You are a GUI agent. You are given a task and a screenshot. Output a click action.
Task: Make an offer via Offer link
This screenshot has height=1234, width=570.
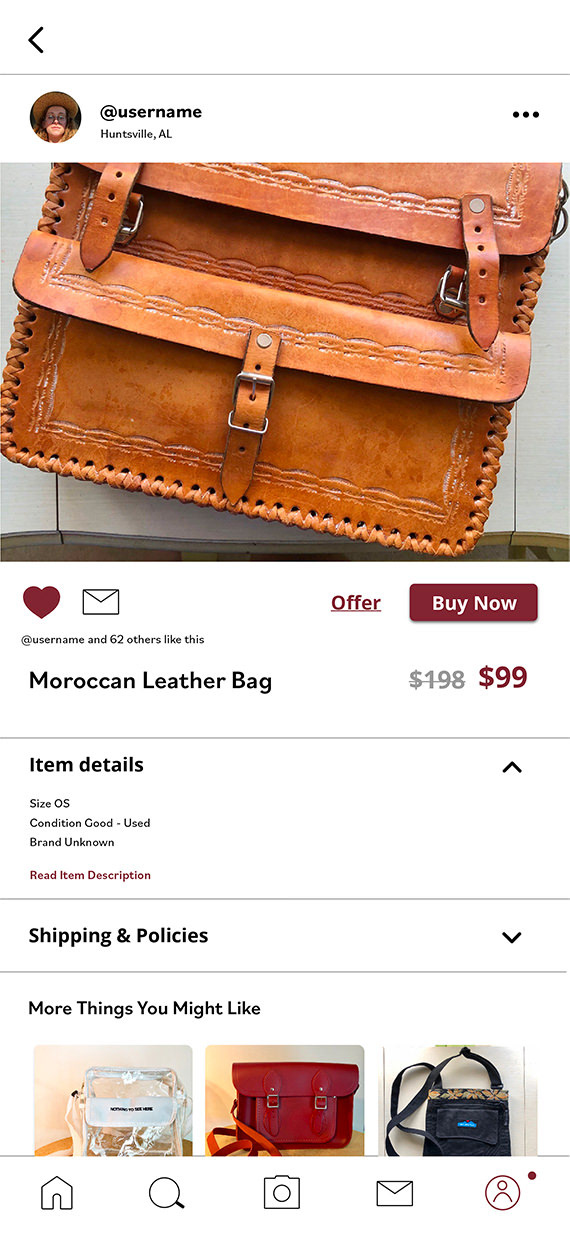click(x=356, y=603)
